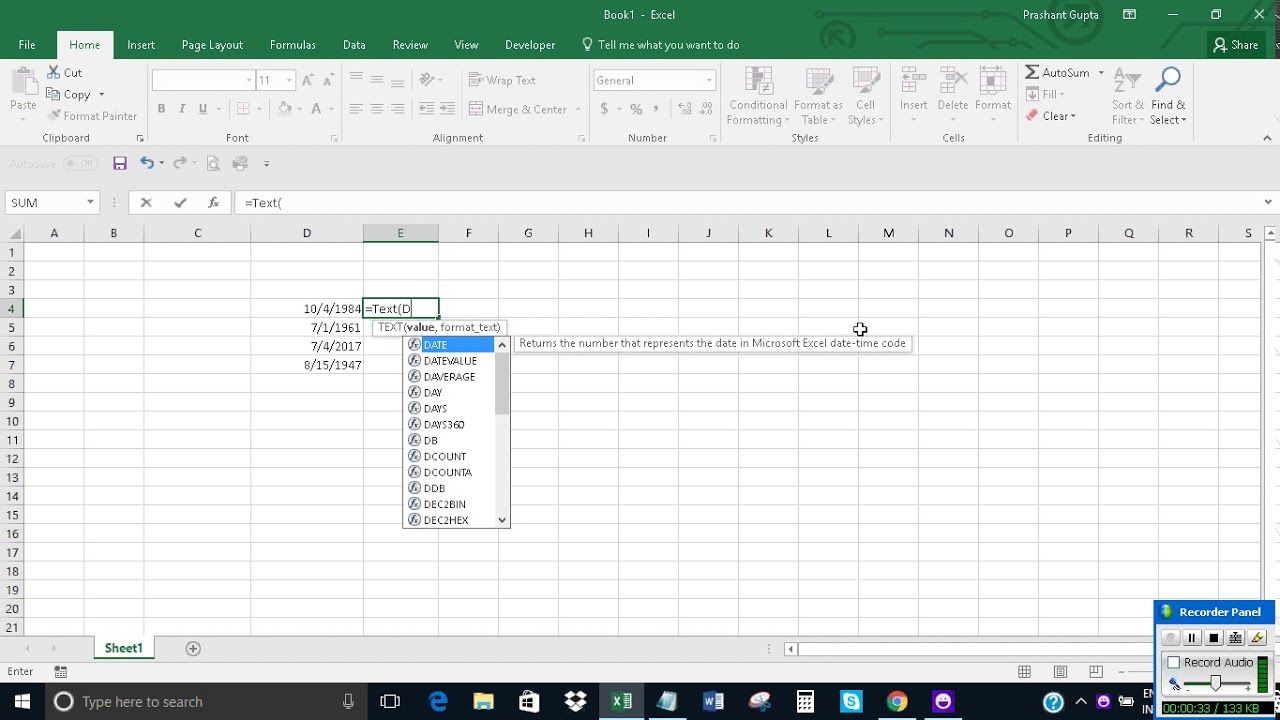Screen dimensions: 1280x720
Task: Click the Clear eraser button
Action: 1050,116
